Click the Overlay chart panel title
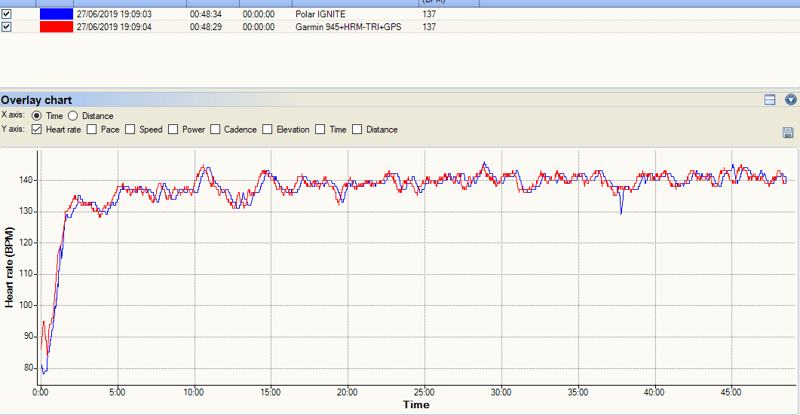 point(36,100)
